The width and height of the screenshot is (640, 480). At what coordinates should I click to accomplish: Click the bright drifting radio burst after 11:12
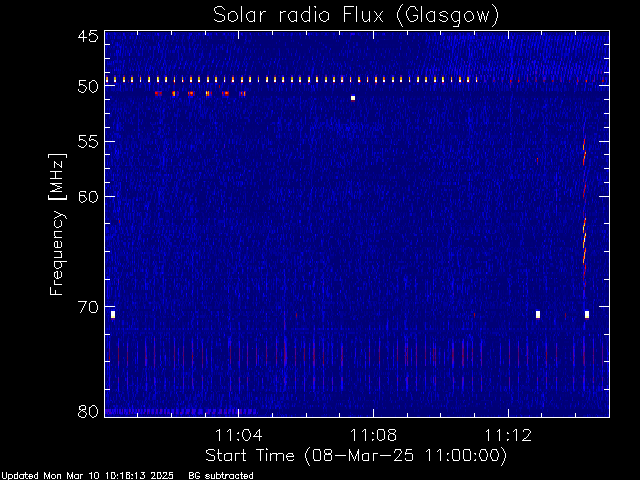tap(584, 212)
